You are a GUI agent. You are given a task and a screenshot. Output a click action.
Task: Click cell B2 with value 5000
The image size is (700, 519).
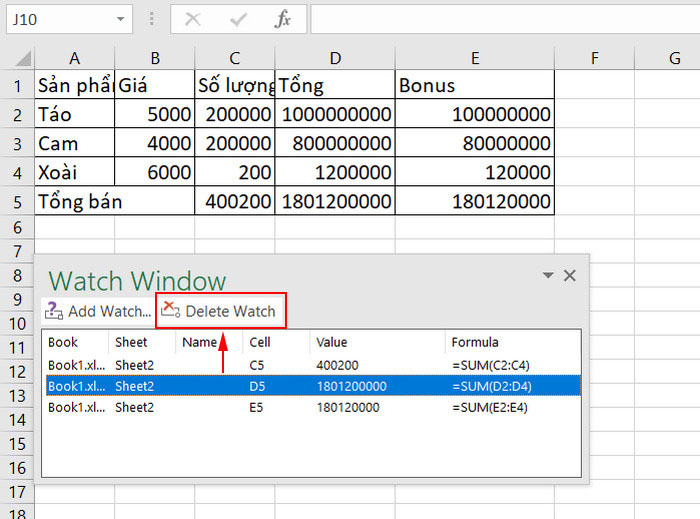pyautogui.click(x=154, y=114)
